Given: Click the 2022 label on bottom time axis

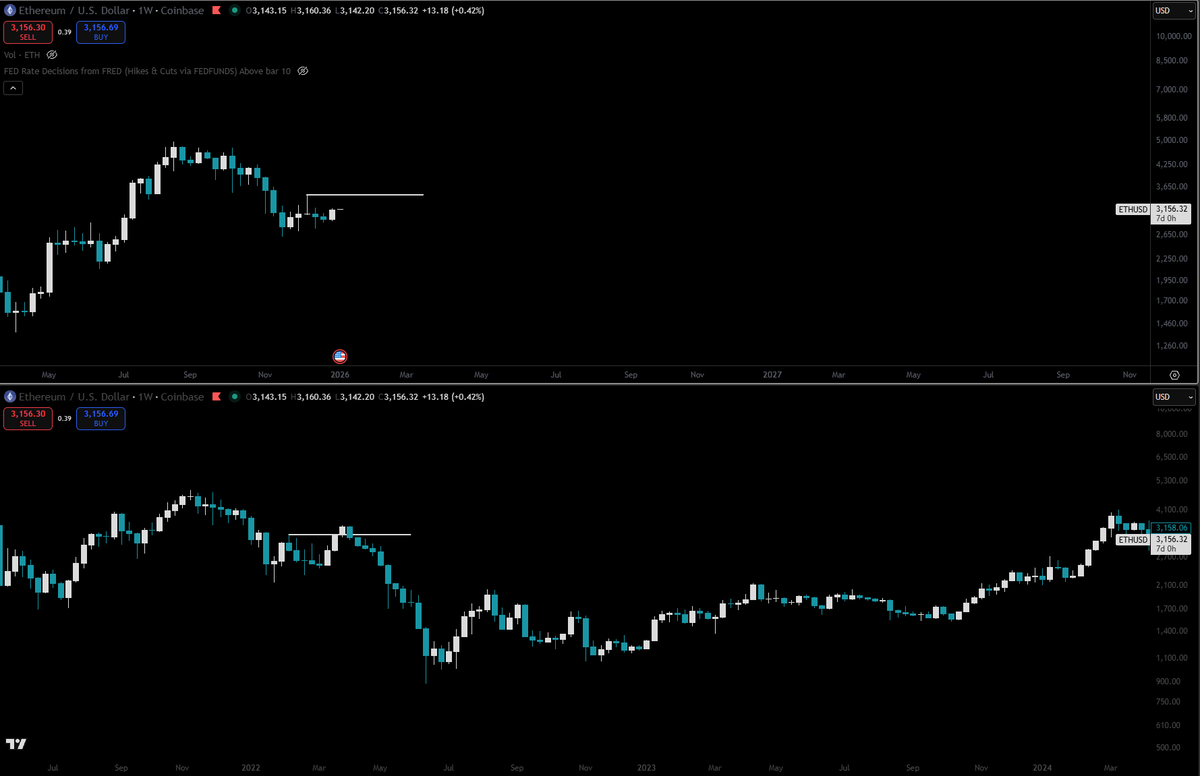Looking at the screenshot, I should (x=251, y=768).
